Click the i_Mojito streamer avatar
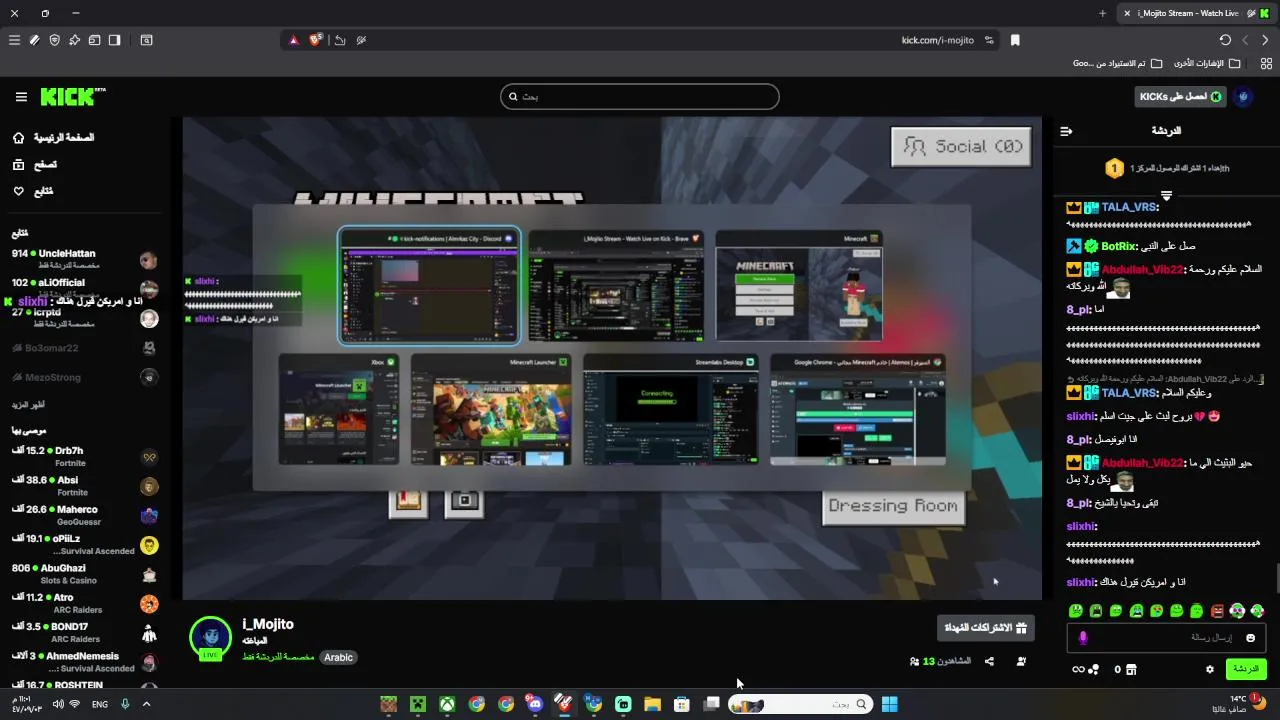 pos(210,638)
